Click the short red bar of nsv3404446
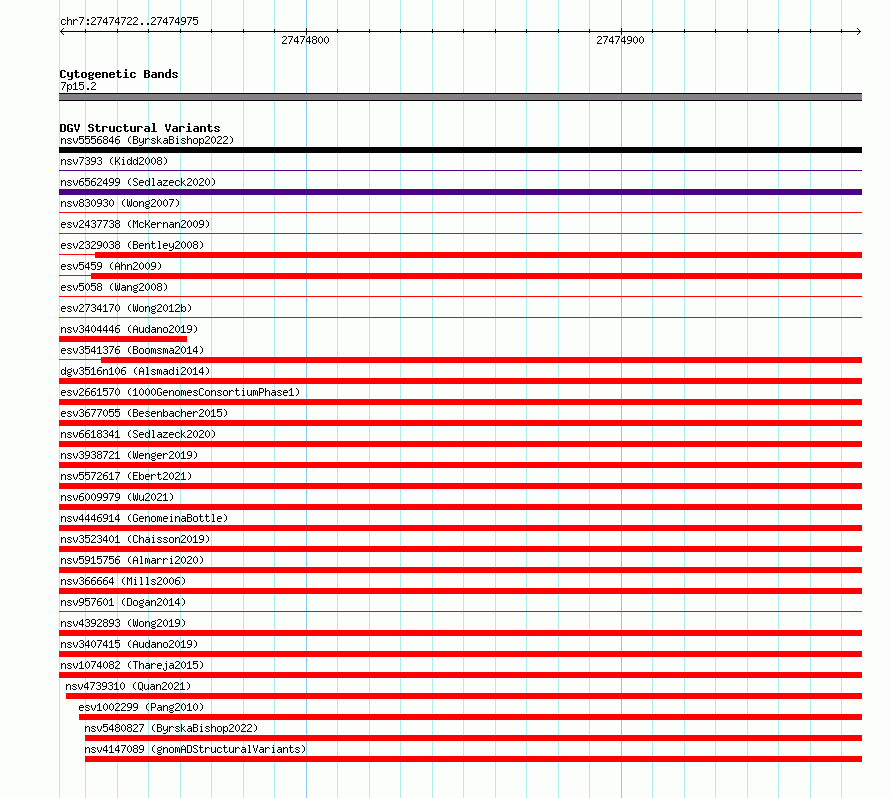Screen dimensions: 890x798 123,339
